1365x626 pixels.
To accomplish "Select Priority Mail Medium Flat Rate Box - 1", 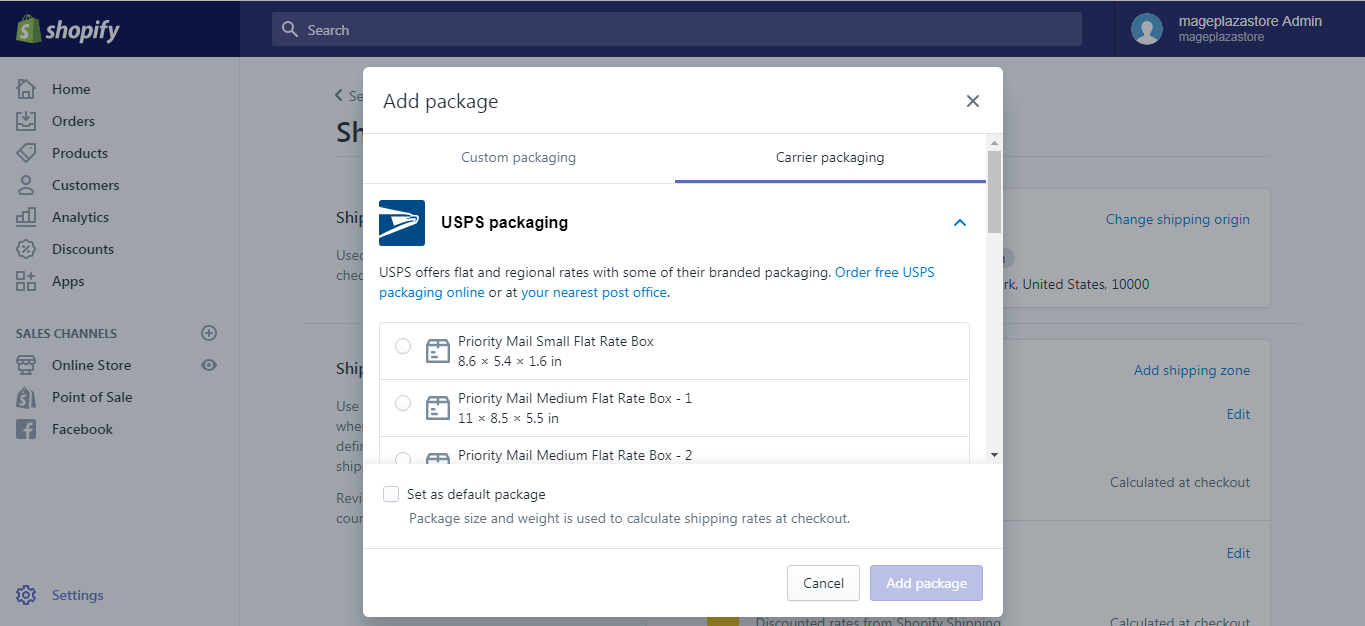I will [x=403, y=403].
